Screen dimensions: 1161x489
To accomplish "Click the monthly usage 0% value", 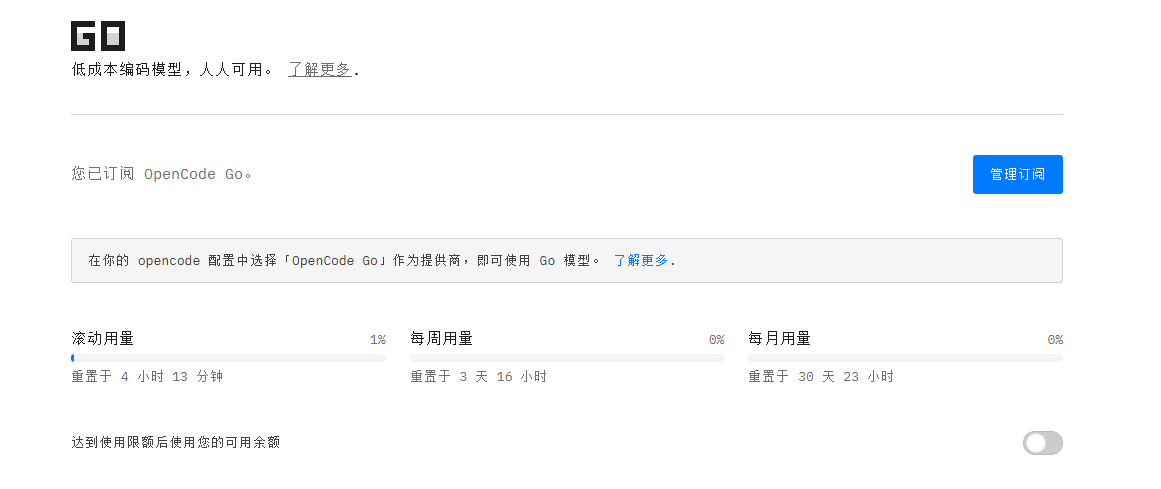I will (1055, 340).
